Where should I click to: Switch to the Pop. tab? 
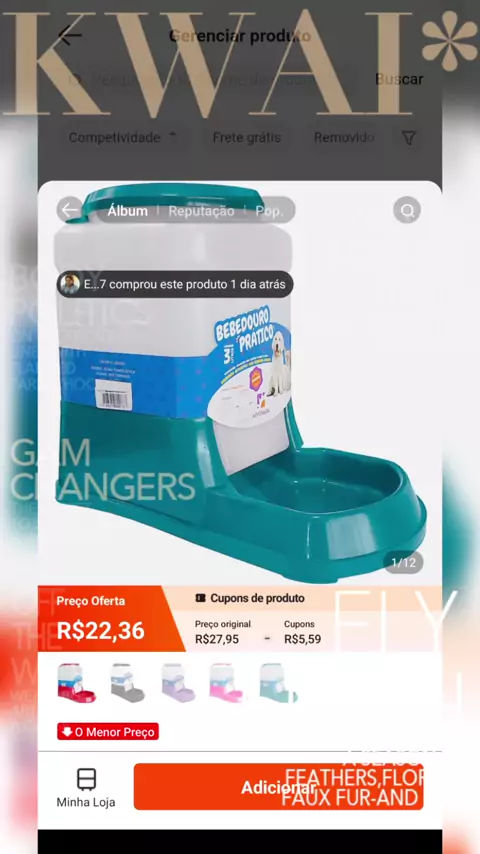coord(270,211)
